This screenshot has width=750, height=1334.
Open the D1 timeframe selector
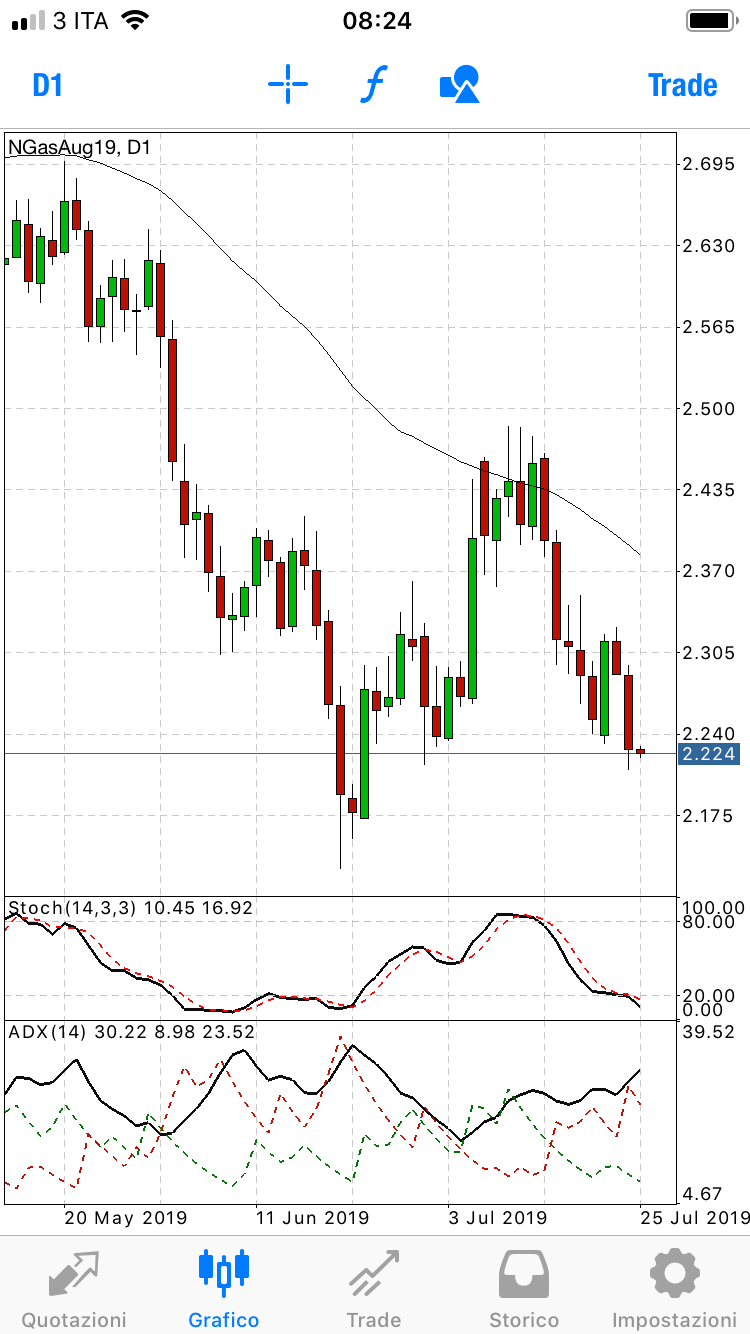(47, 85)
